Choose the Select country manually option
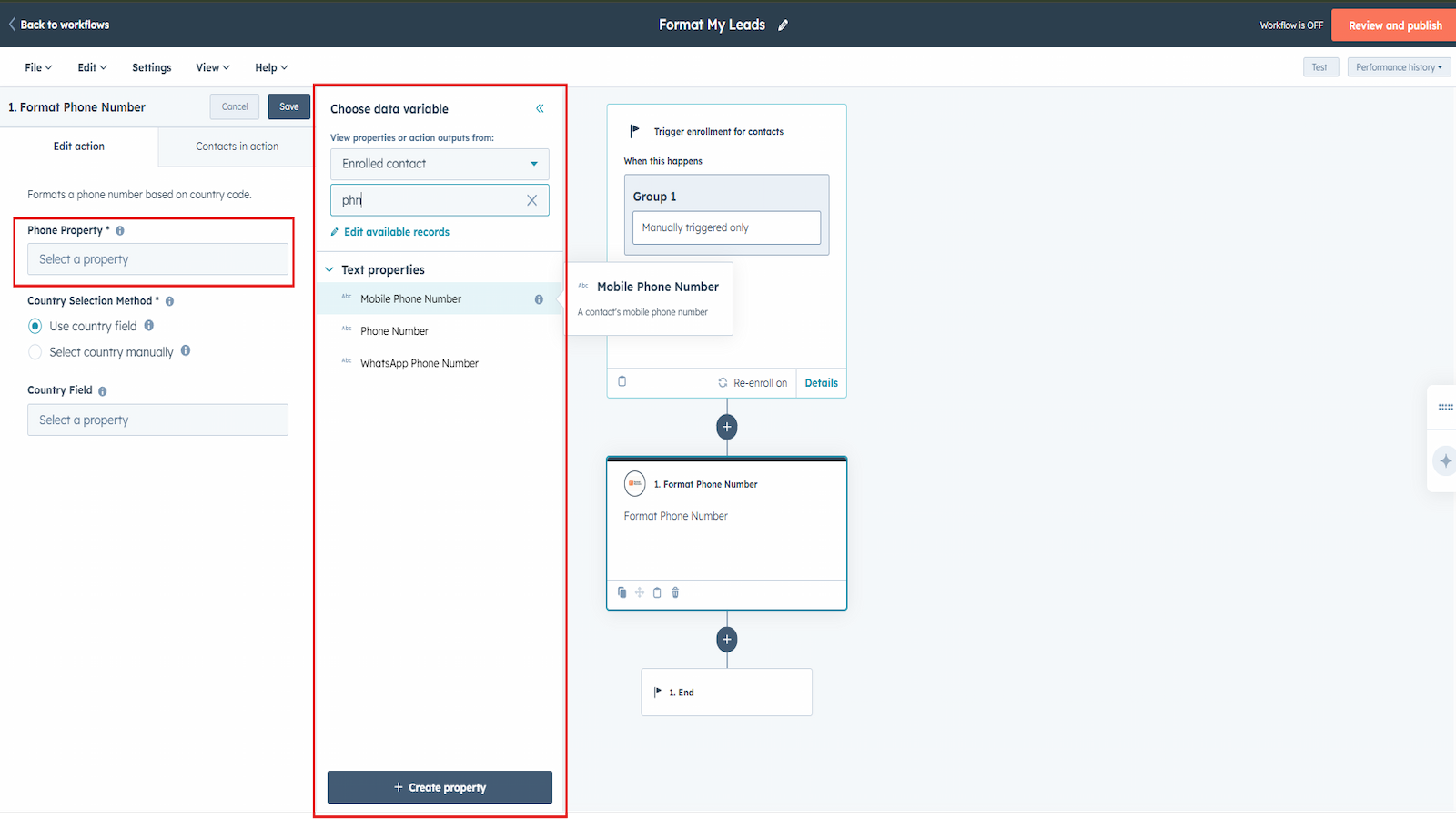Viewport: 1456px width, 819px height. point(35,352)
